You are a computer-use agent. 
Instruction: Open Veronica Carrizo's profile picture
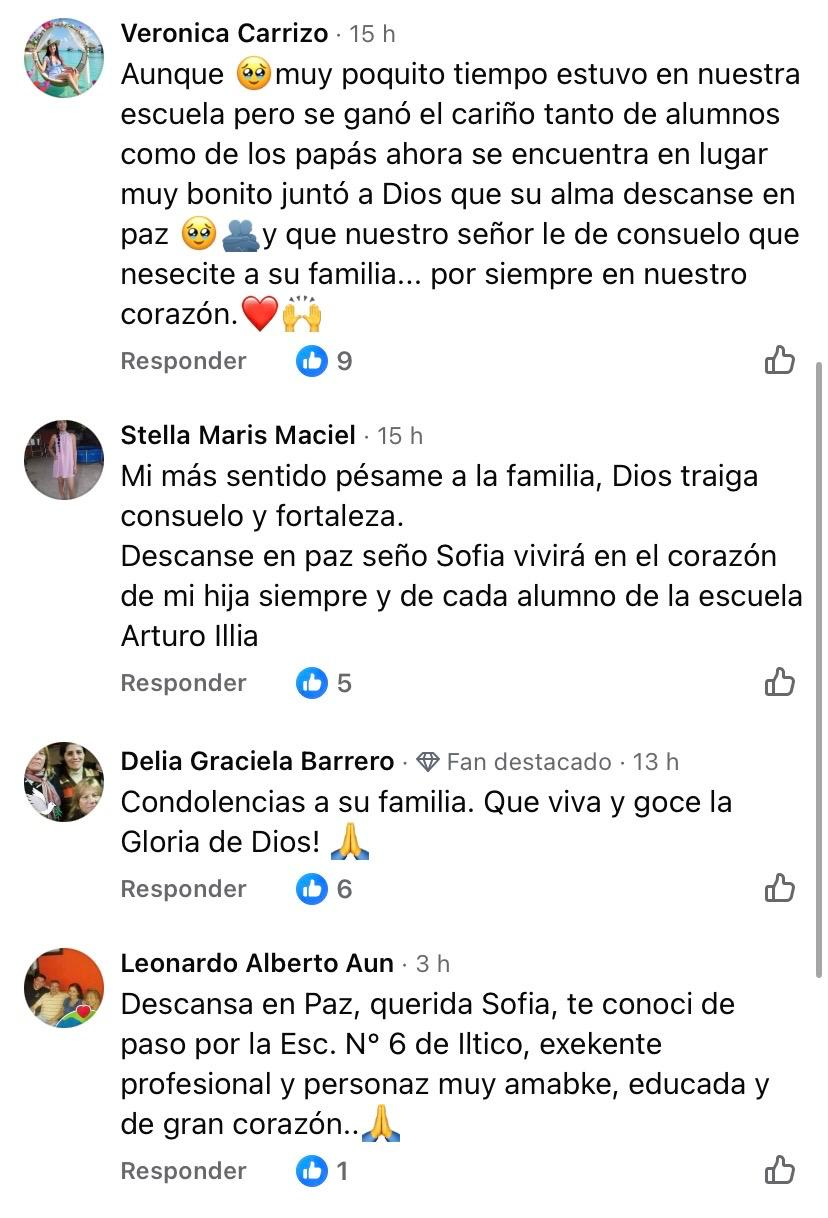(x=64, y=58)
